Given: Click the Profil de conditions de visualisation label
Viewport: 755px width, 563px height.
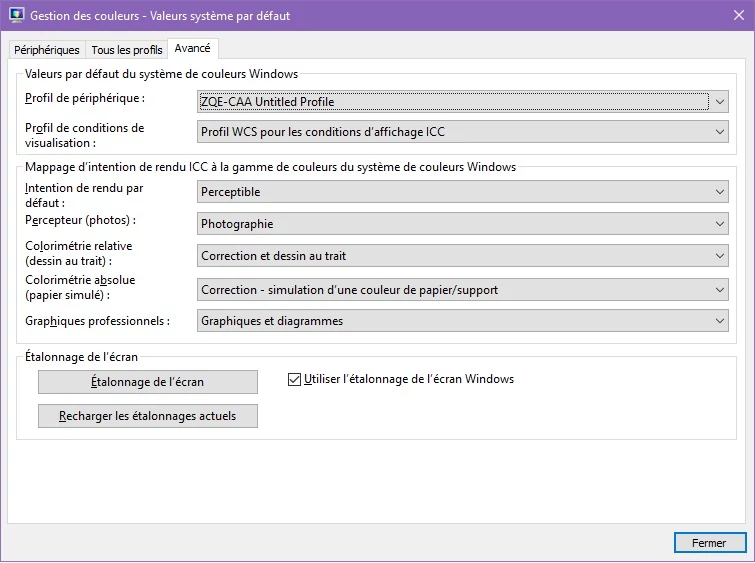Looking at the screenshot, I should coord(85,135).
